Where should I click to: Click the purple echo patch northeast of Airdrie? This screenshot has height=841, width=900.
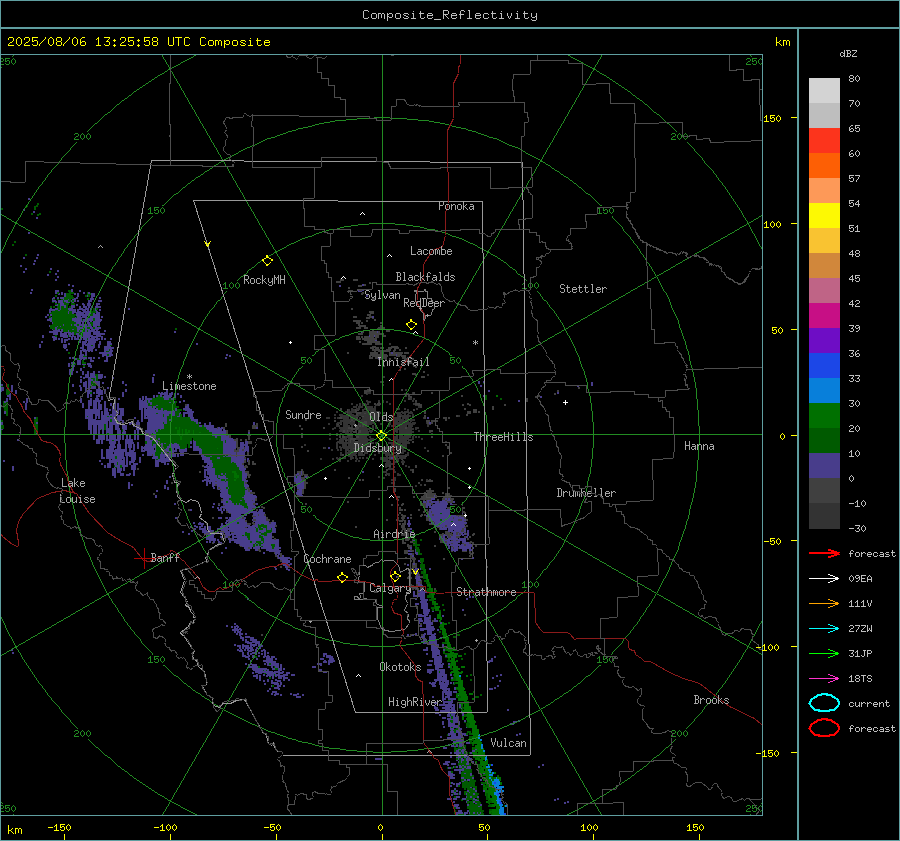(451, 522)
